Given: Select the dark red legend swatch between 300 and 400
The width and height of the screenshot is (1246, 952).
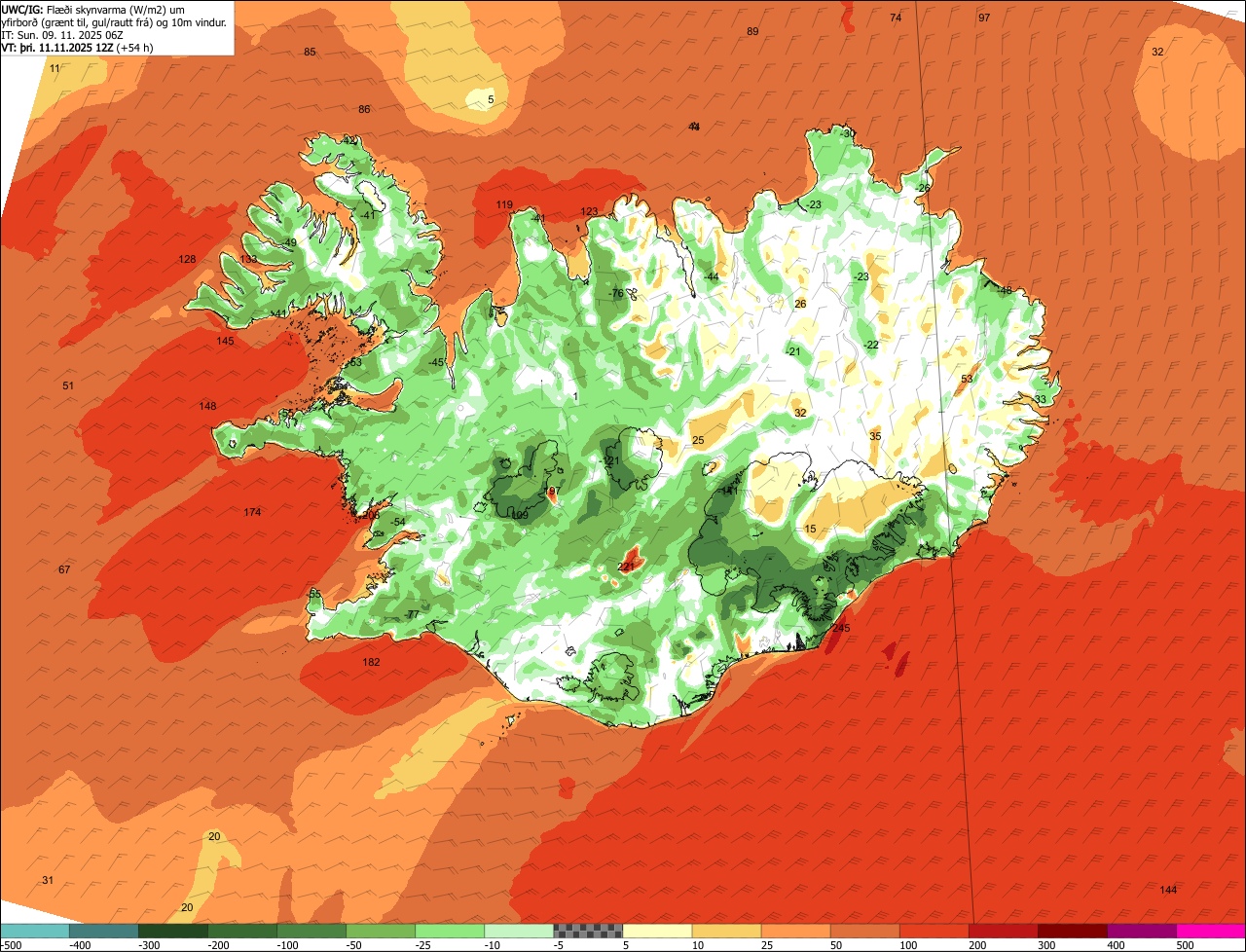Looking at the screenshot, I should (x=1072, y=931).
